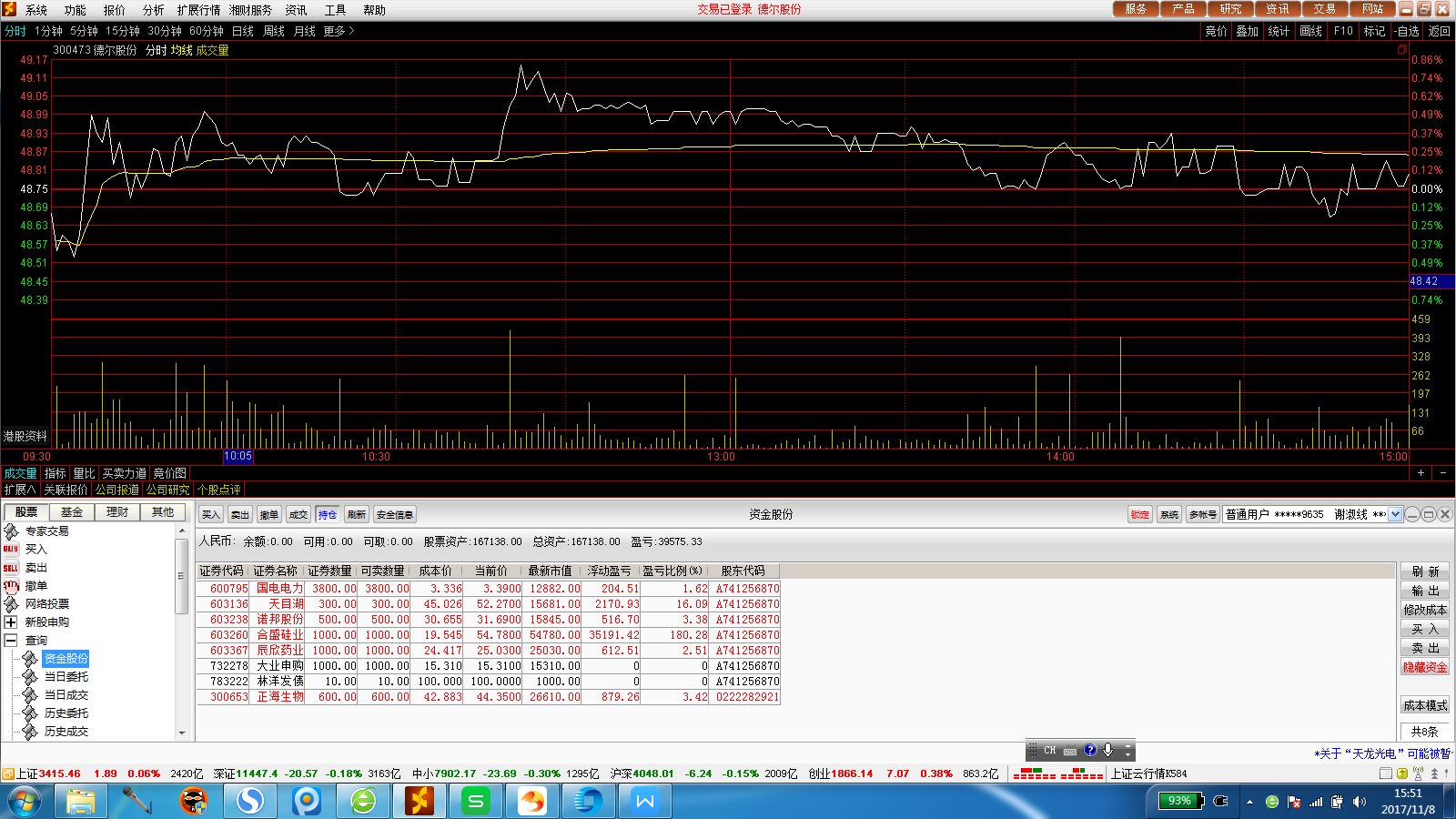
Task: Open Sogou browser from taskbar
Action: click(x=250, y=802)
